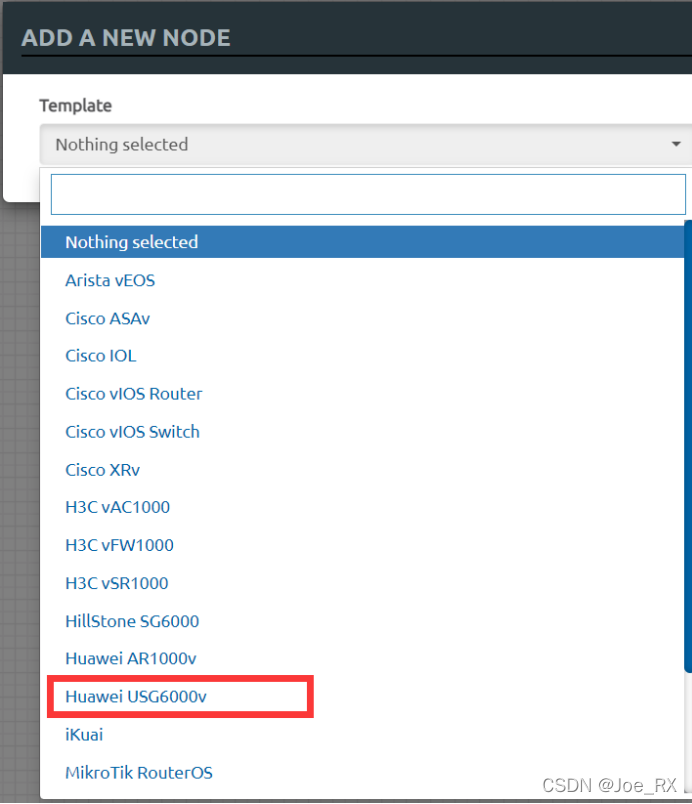The image size is (692, 804).
Task: Choose H3C vAC1000 from list
Action: tap(363, 507)
